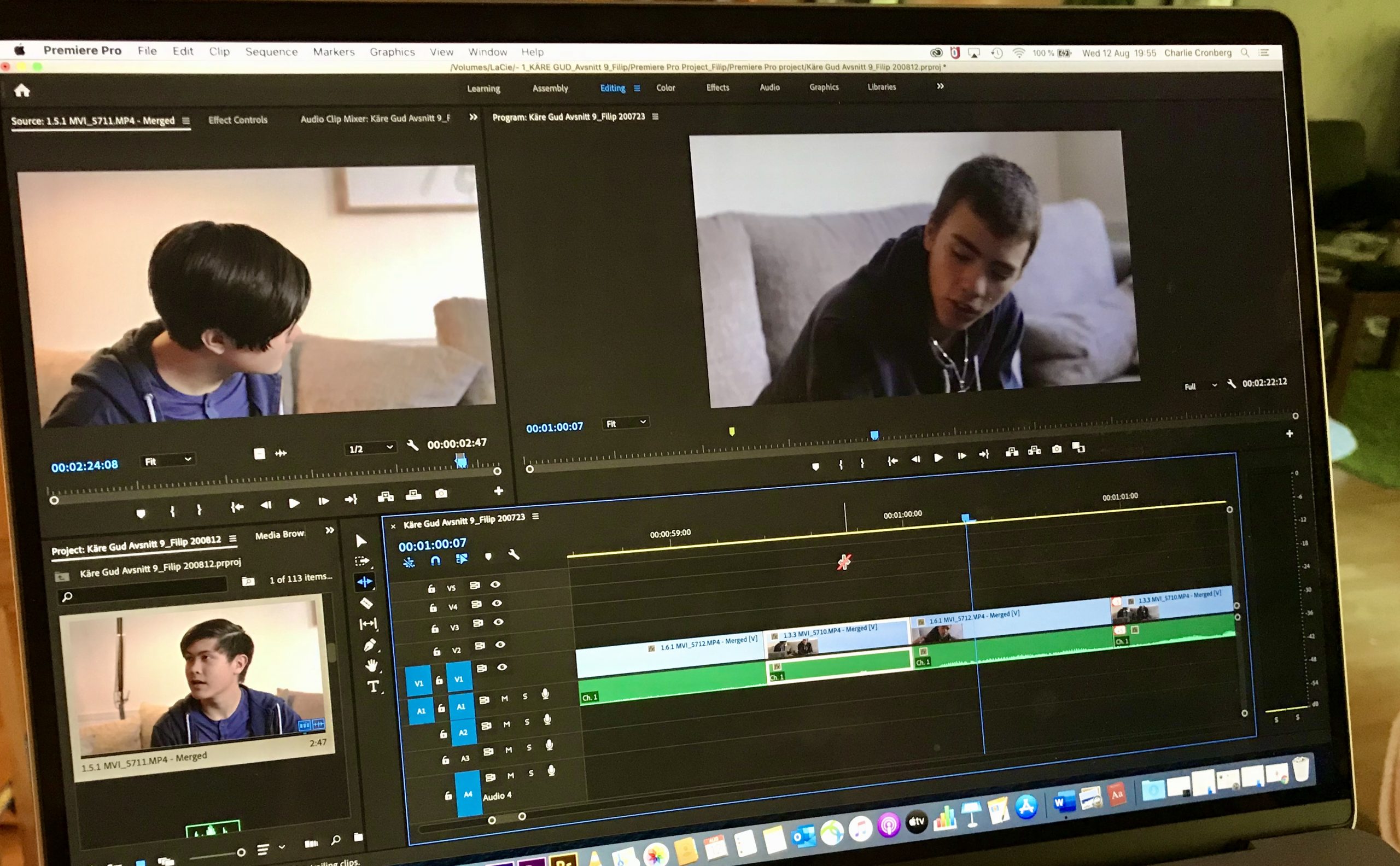Click Insert in Source monitor

(x=386, y=496)
